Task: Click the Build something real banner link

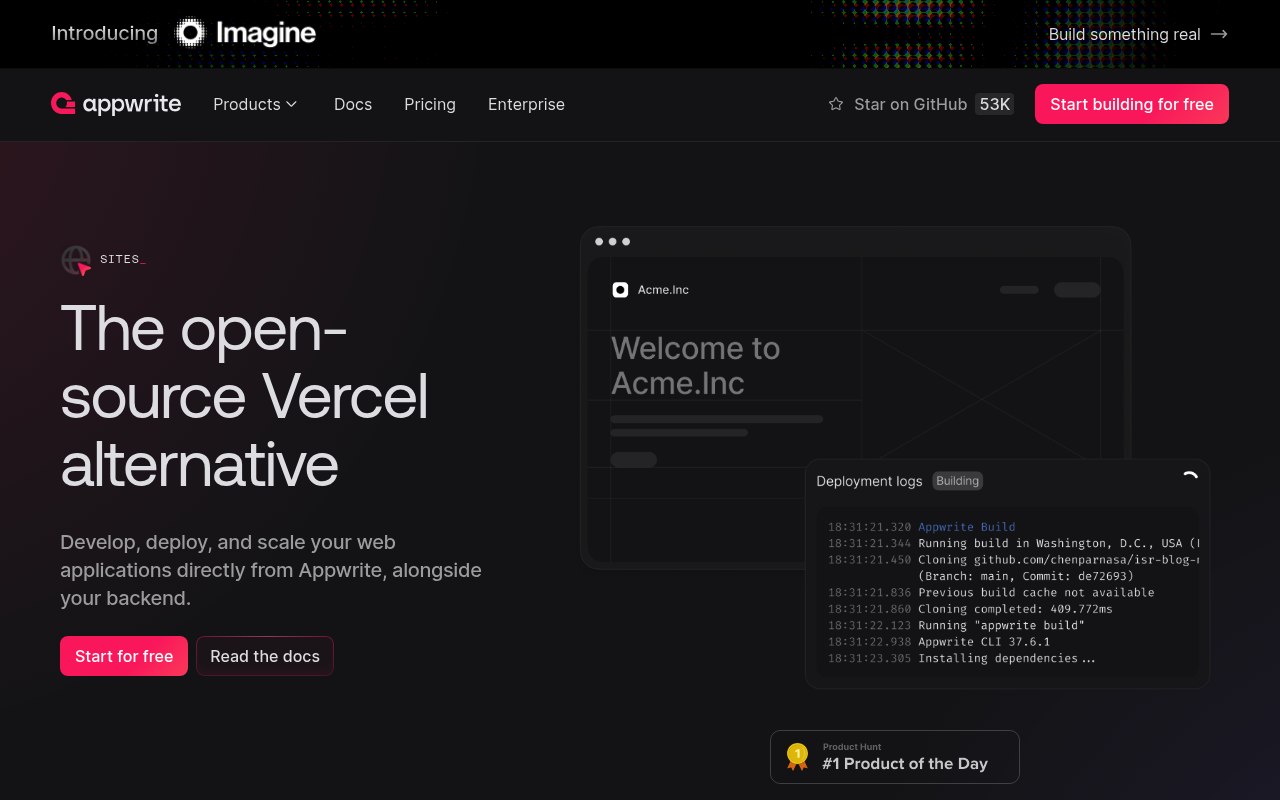Action: (x=1124, y=33)
